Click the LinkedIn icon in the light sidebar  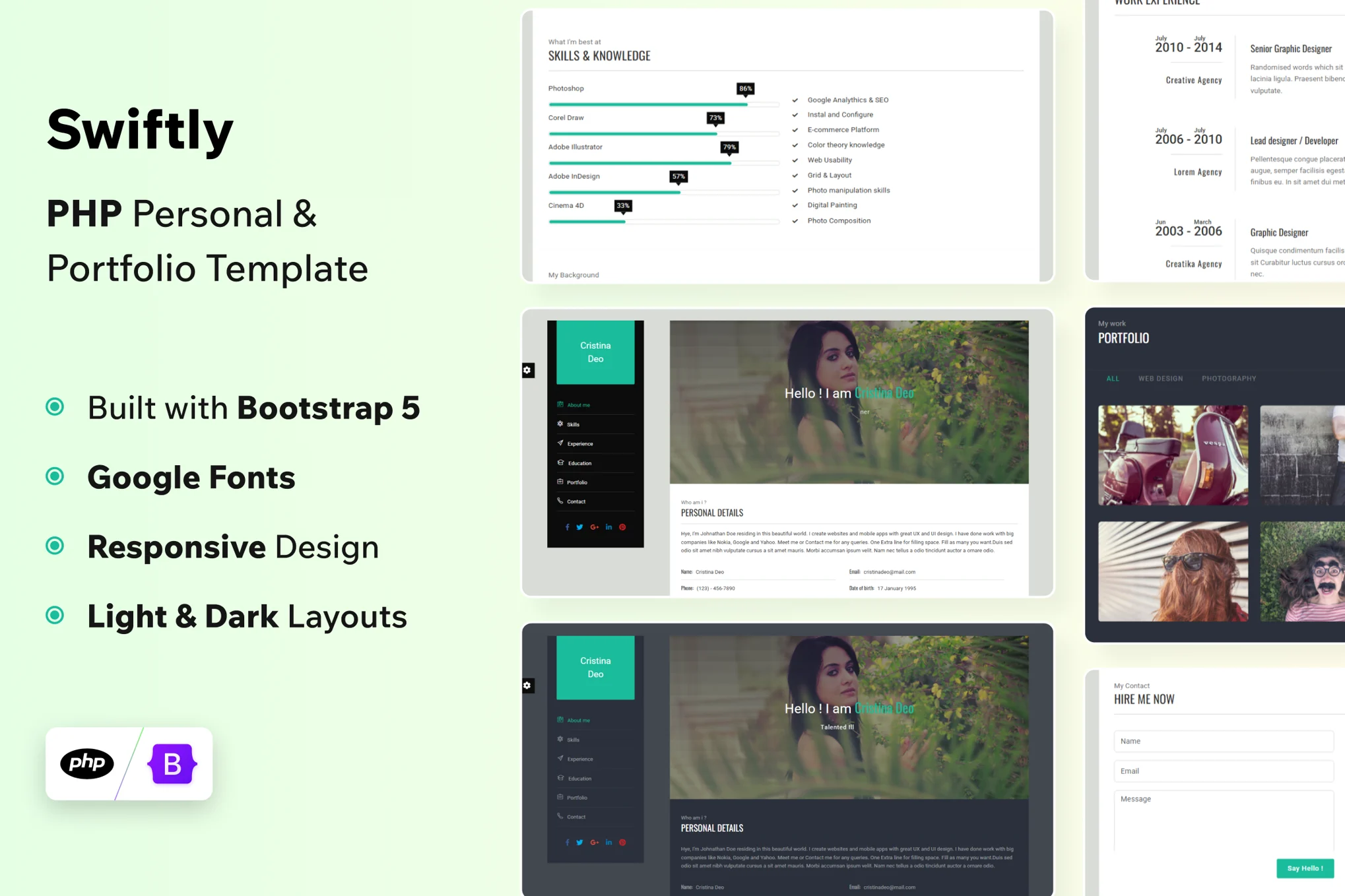pos(608,527)
